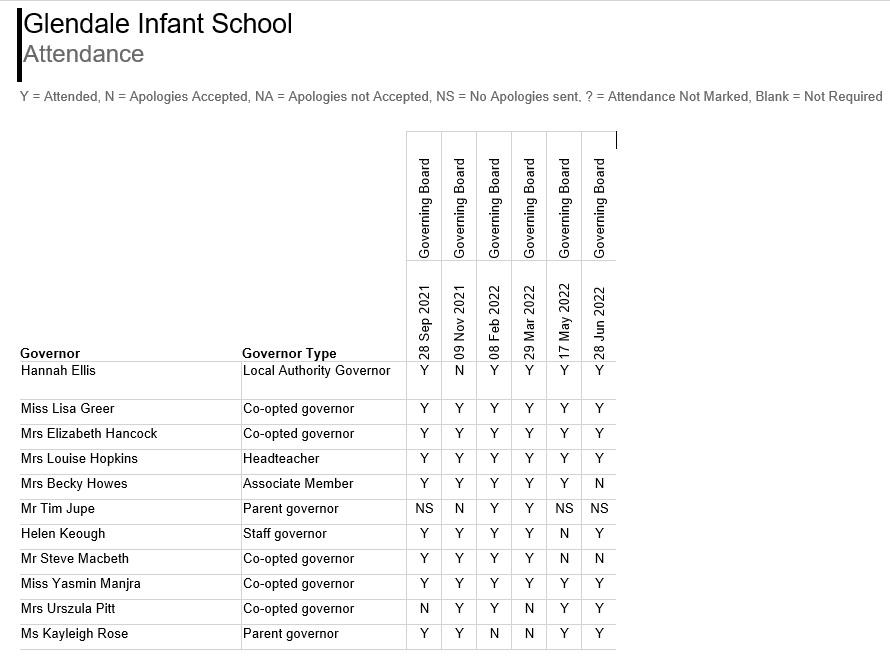Select the 08 Feb 2022 date header
The height and width of the screenshot is (656, 890).
click(494, 322)
